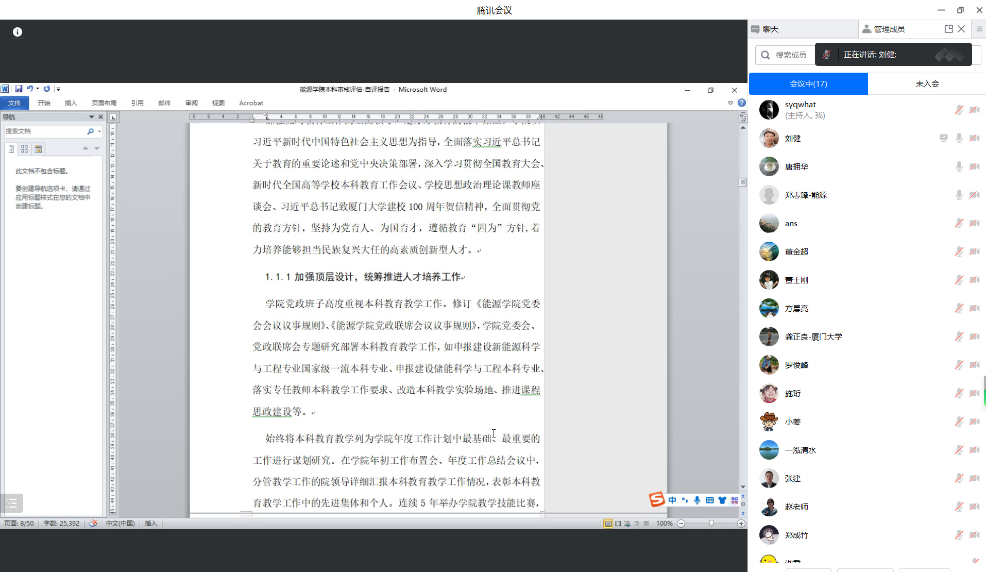The image size is (986, 572).
Task: Expand the search options dropdown in navigation pane
Action: 97,131
